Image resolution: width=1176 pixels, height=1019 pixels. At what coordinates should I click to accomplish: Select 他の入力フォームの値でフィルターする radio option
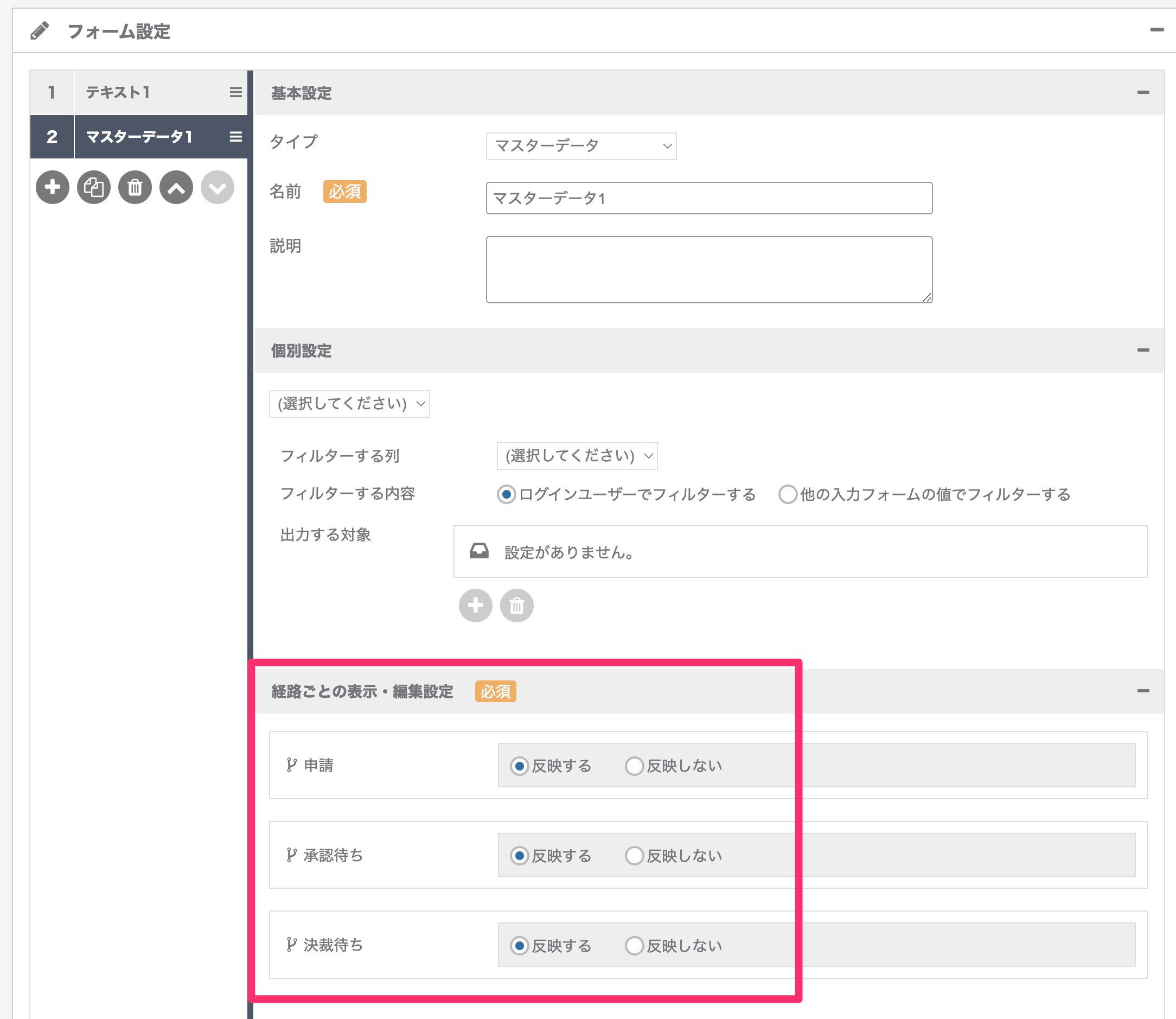coord(787,494)
